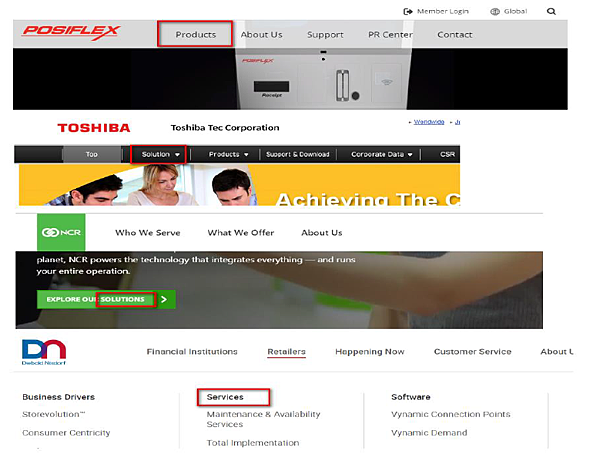Viewport: 600px width, 461px height.
Task: Open Posiflex About Us menu
Action: [x=261, y=34]
